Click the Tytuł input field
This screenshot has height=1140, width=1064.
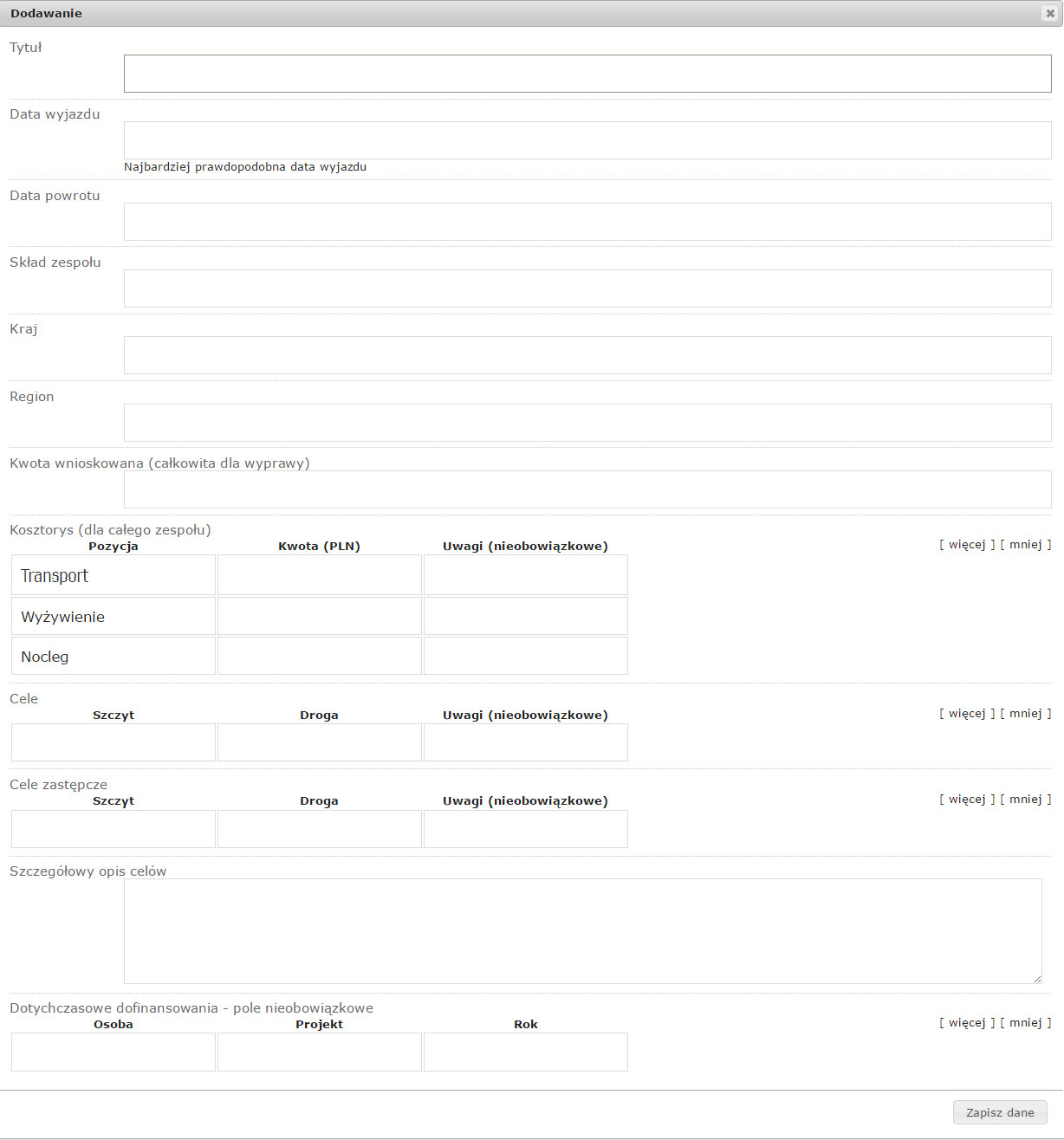(x=587, y=74)
